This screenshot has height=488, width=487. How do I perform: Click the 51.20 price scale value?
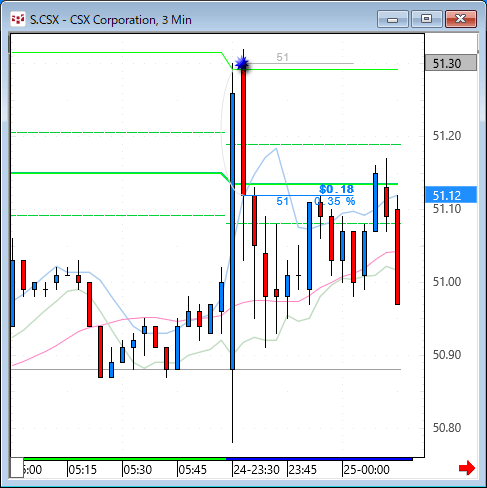point(447,136)
